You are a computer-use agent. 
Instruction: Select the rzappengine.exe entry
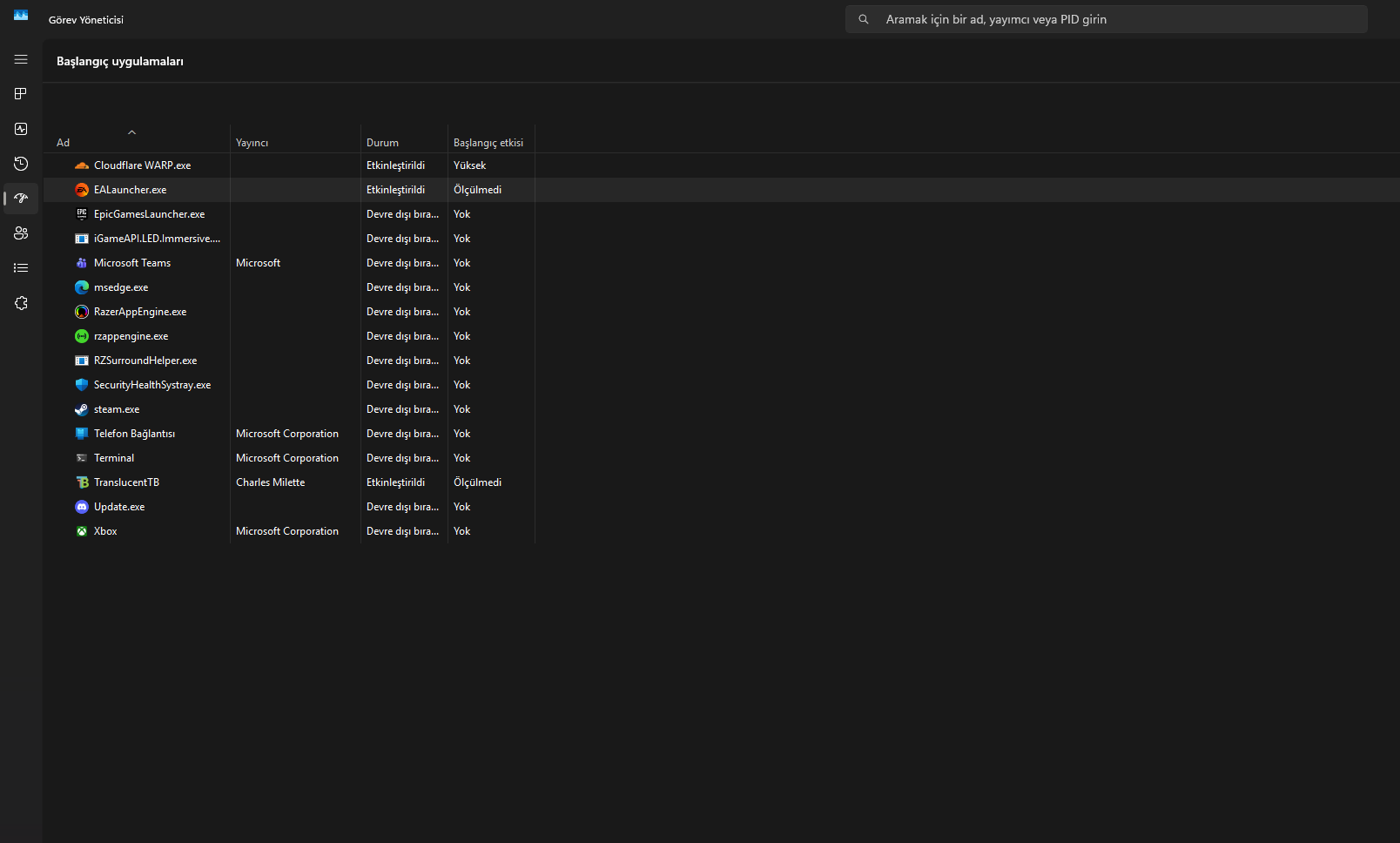click(131, 336)
